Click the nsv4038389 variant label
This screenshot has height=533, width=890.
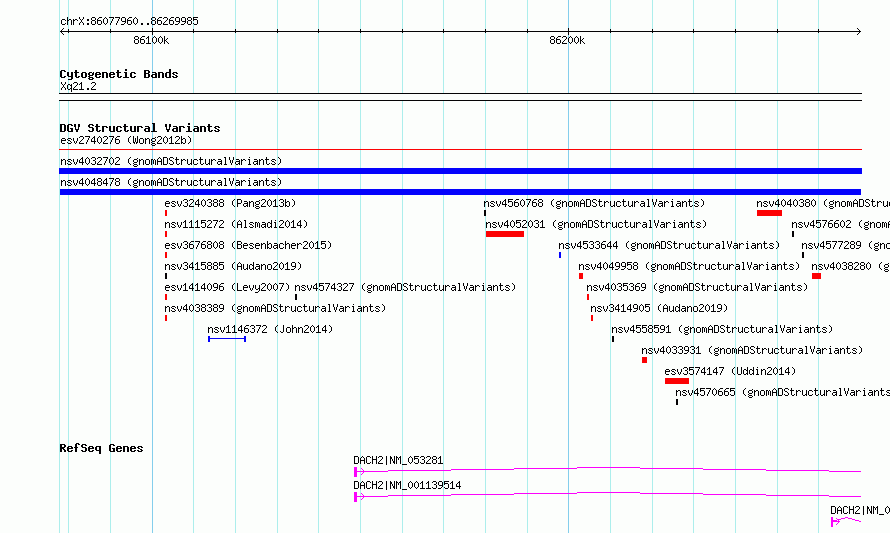[x=275, y=308]
